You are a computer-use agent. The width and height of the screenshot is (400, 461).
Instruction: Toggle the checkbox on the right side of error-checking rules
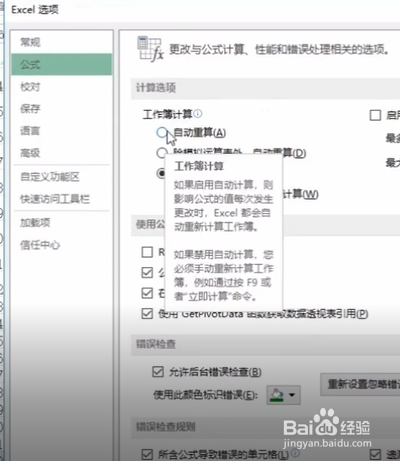(x=375, y=454)
